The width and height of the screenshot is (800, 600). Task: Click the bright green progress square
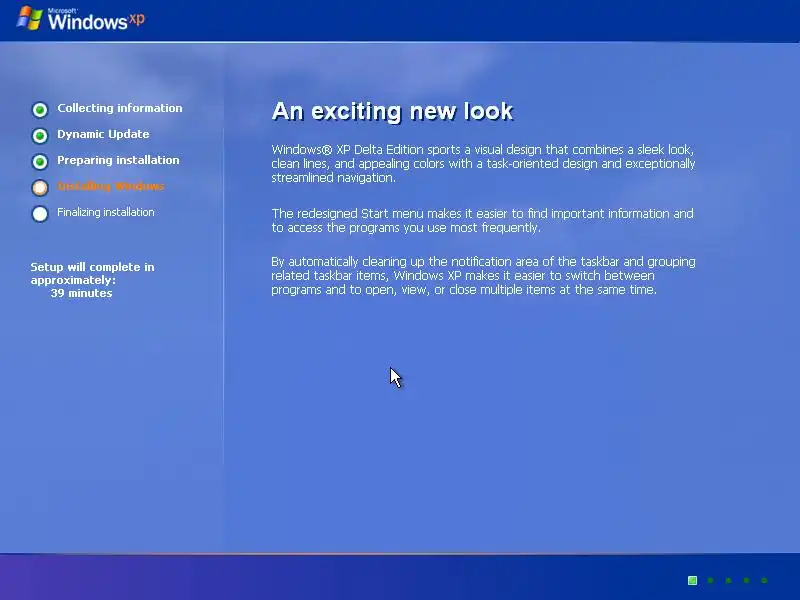(x=692, y=580)
